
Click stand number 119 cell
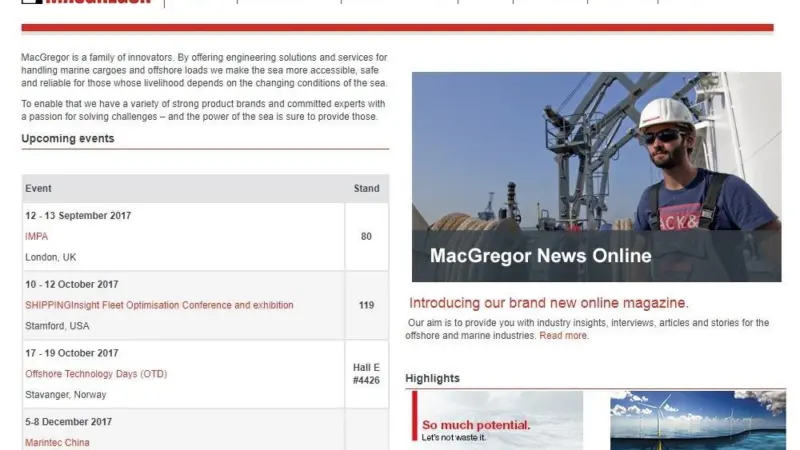[366, 305]
